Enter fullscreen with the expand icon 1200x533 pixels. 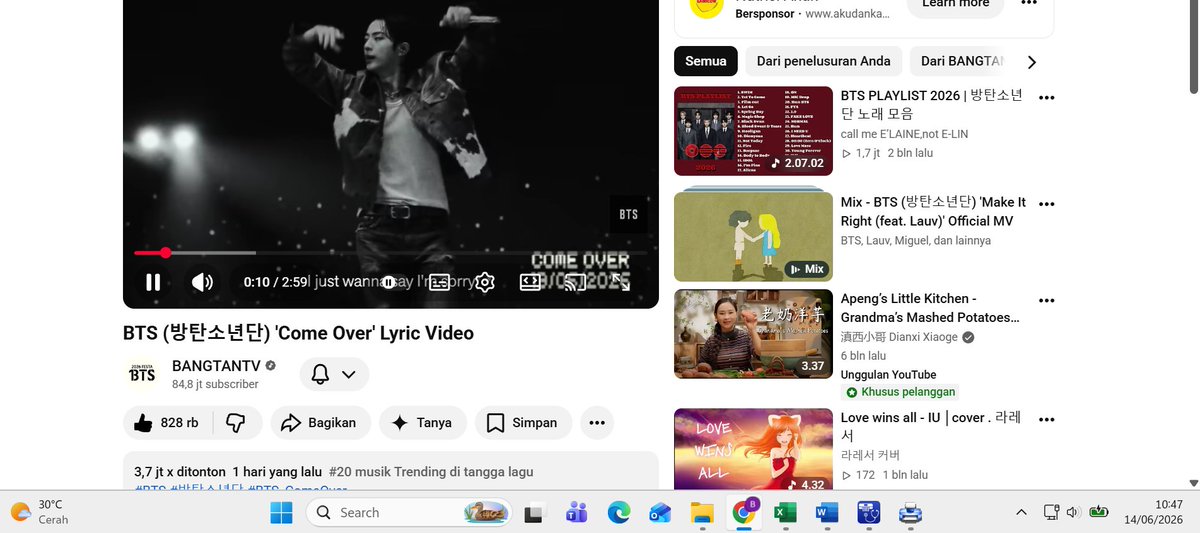click(x=621, y=282)
